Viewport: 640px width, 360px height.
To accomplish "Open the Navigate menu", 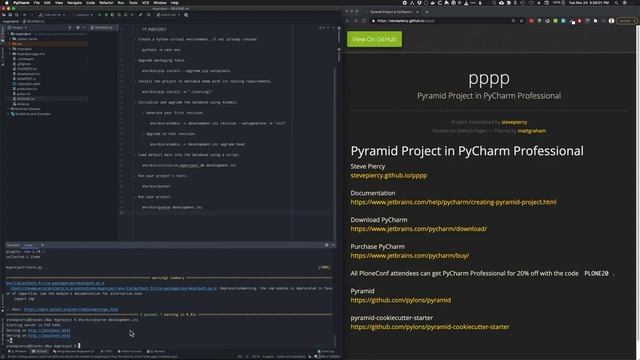I will click(74, 2).
